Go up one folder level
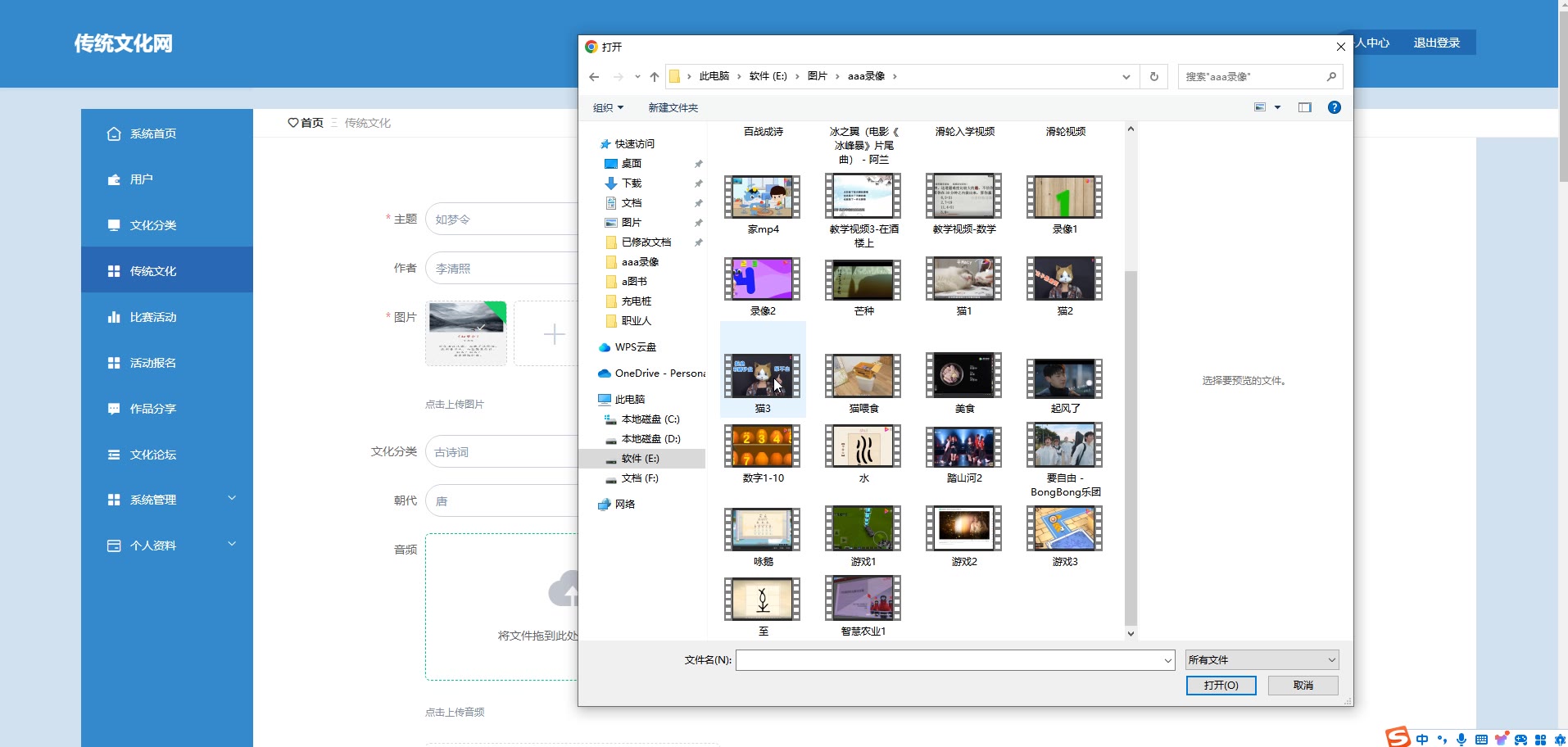The width and height of the screenshot is (1568, 747). tap(654, 77)
